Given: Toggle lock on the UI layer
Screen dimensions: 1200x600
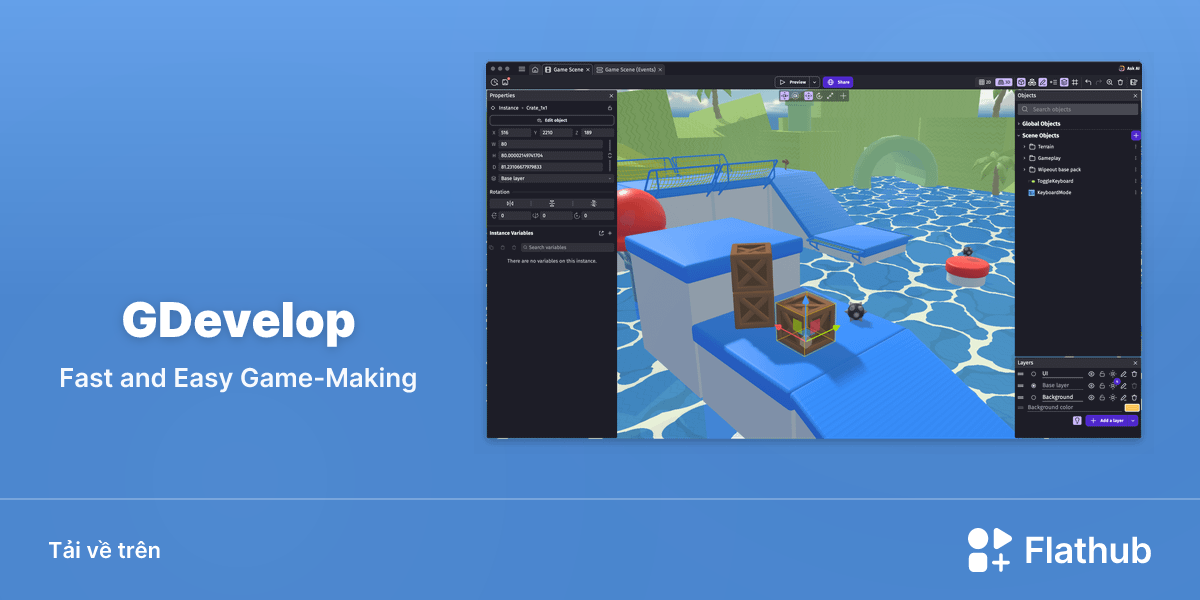Looking at the screenshot, I should click(x=1102, y=374).
